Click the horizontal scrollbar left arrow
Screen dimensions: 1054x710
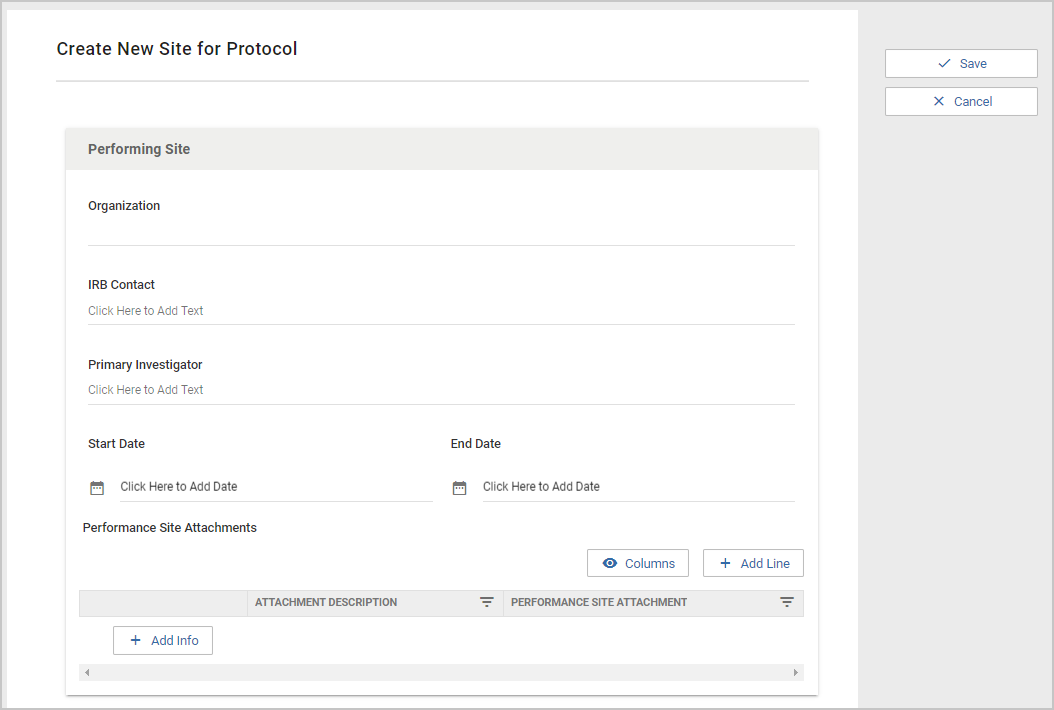tap(87, 672)
